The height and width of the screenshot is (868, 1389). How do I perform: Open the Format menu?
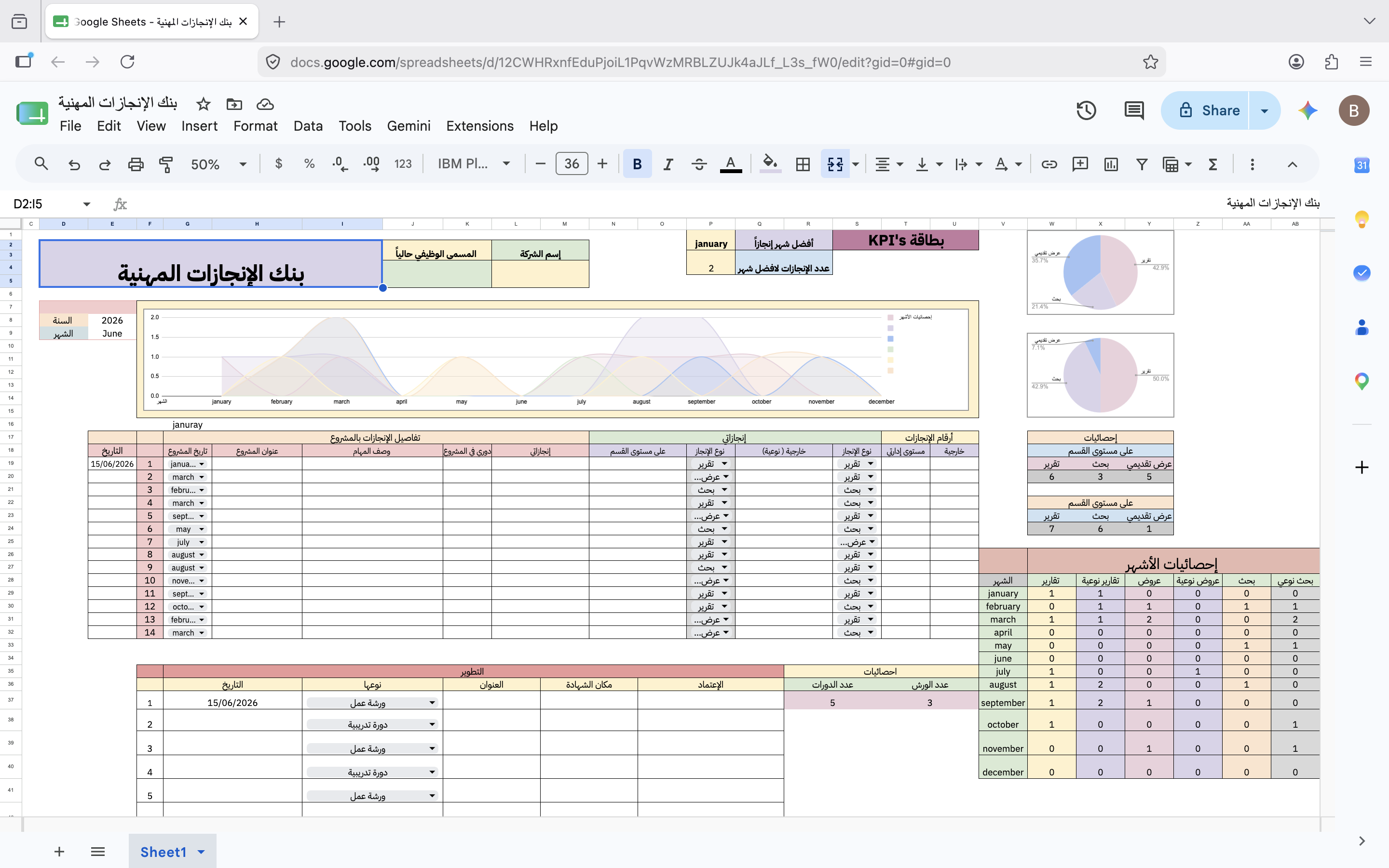256,126
